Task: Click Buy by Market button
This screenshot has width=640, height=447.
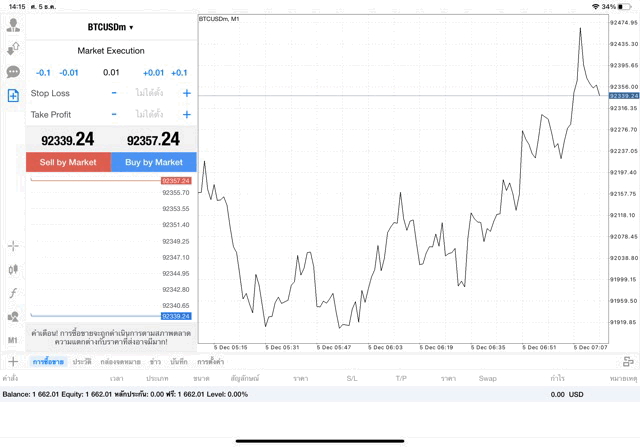Action: [x=154, y=162]
